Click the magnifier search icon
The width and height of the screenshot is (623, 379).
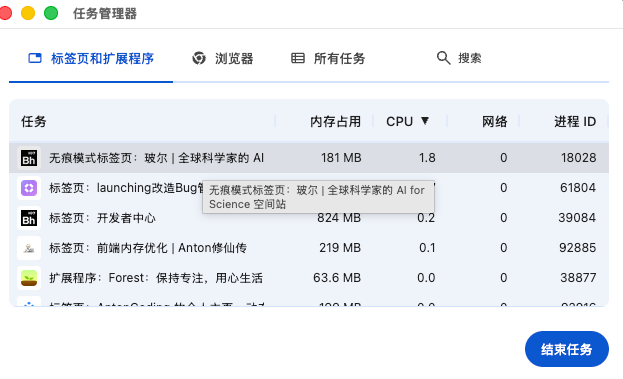coord(443,58)
